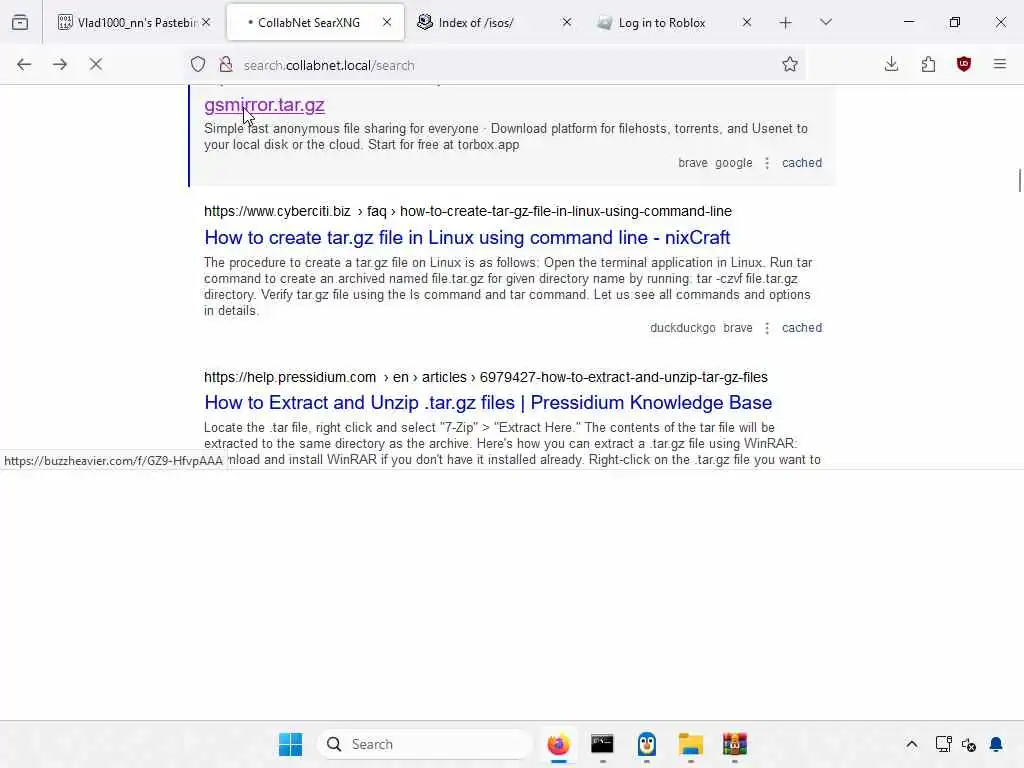
Task: Open the notifications bell icon
Action: click(996, 744)
